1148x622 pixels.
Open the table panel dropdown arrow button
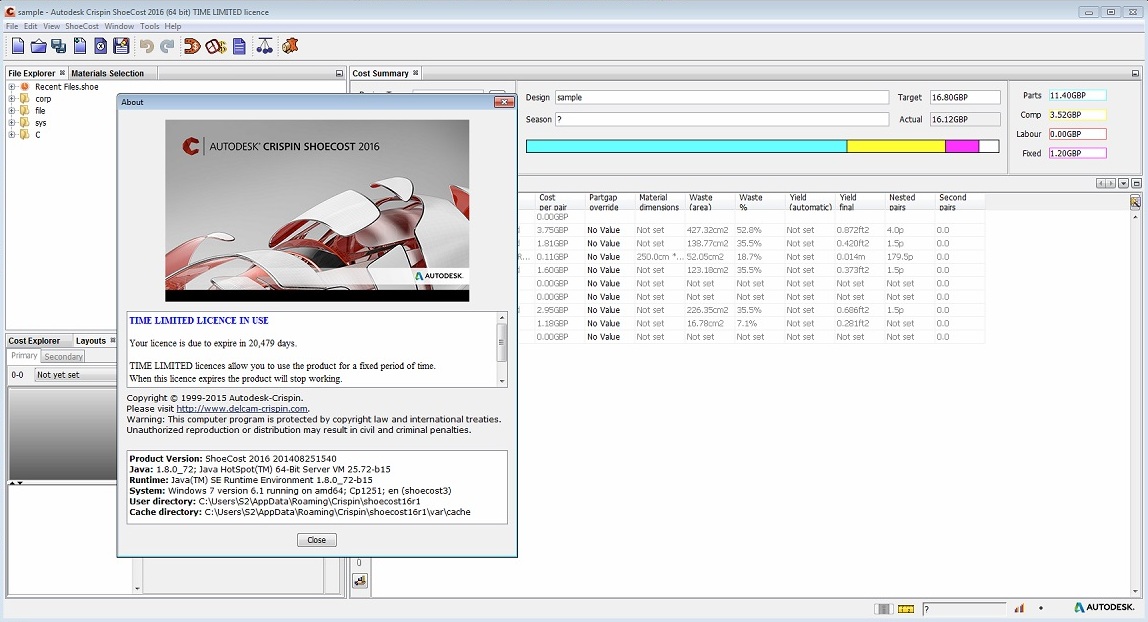coord(1123,183)
